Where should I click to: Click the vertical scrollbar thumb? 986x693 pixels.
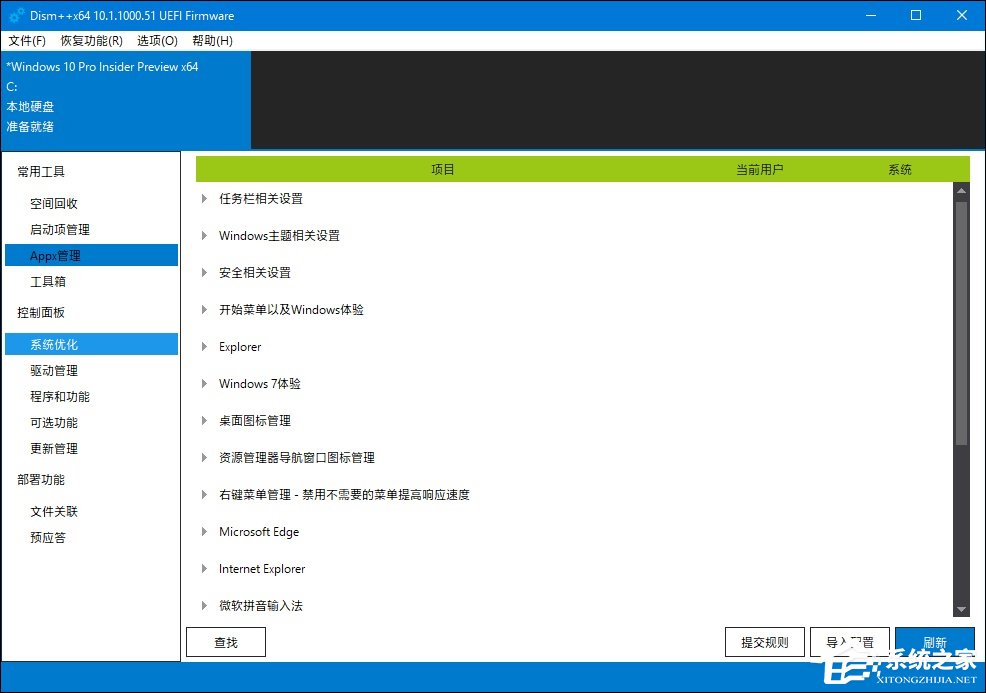pos(961,323)
